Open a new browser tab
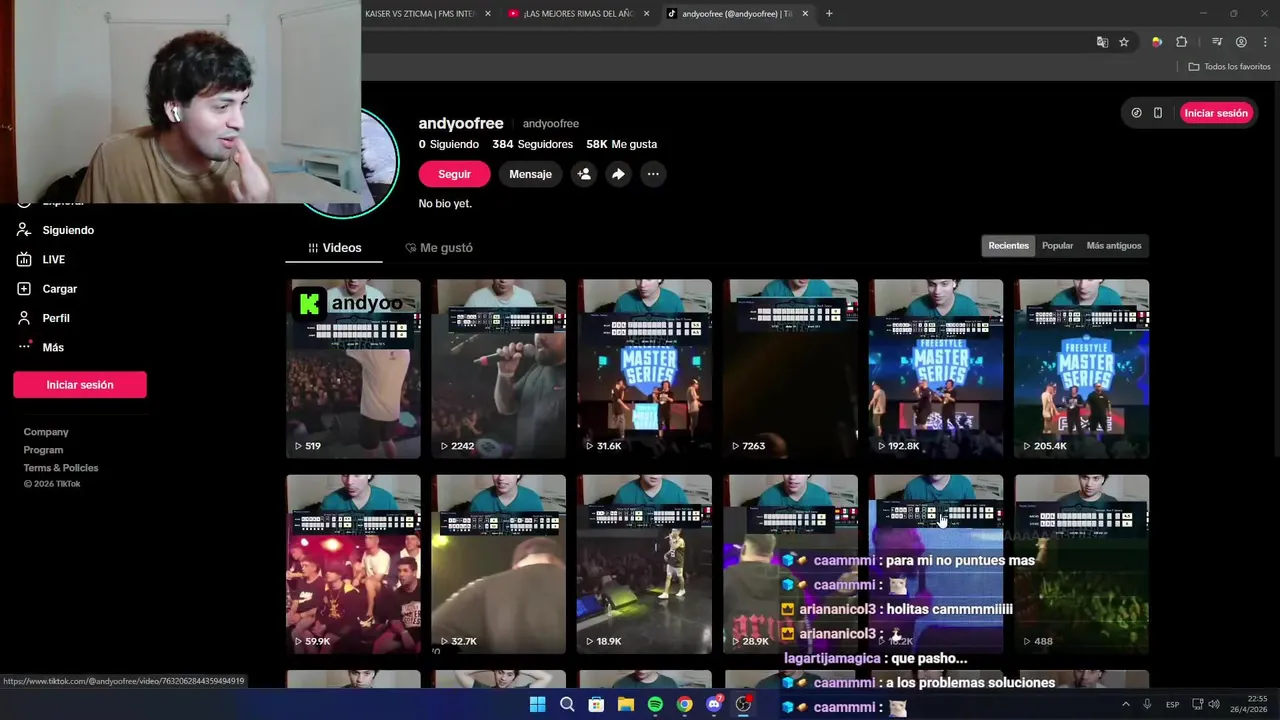Screen dimensions: 1280x720 [x=829, y=14]
